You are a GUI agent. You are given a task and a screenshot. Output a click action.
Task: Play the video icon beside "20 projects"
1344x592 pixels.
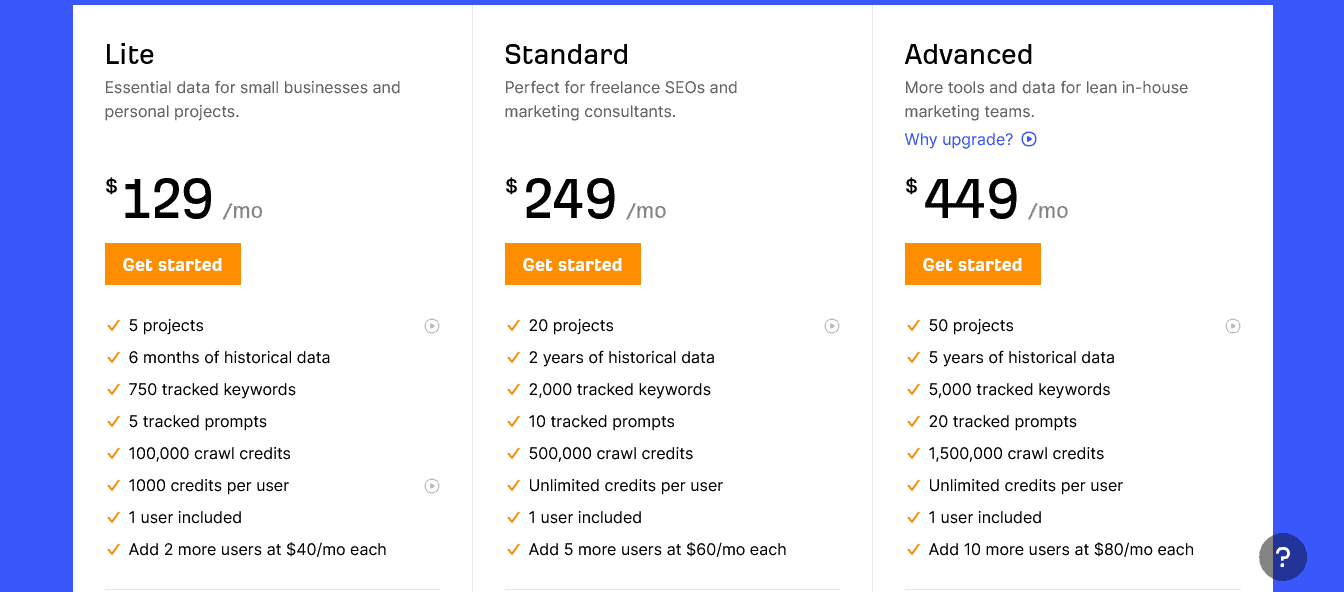(x=832, y=326)
